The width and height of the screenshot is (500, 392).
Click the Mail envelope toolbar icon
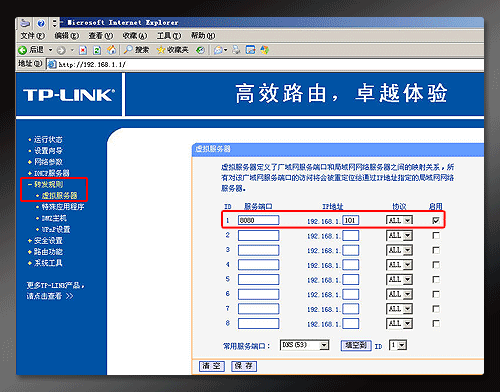[x=218, y=50]
